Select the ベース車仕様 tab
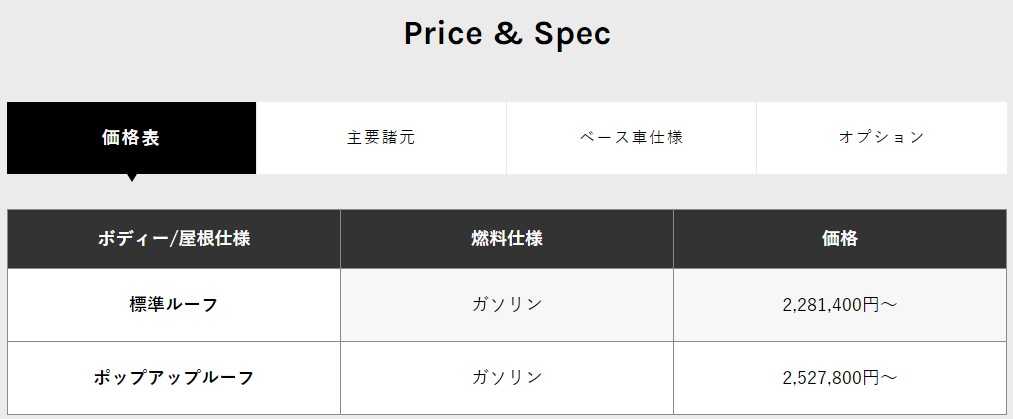Viewport: 1013px width, 419px height. coord(631,138)
